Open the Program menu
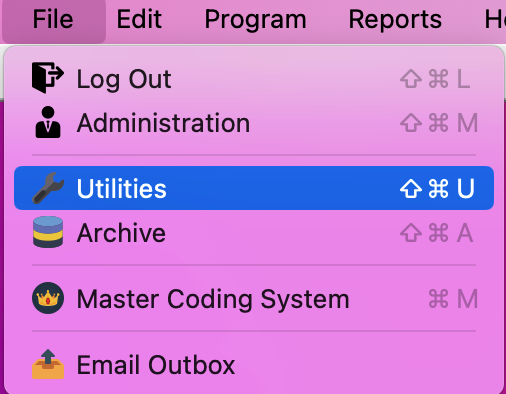Viewport: 506px width, 394px height. click(255, 19)
